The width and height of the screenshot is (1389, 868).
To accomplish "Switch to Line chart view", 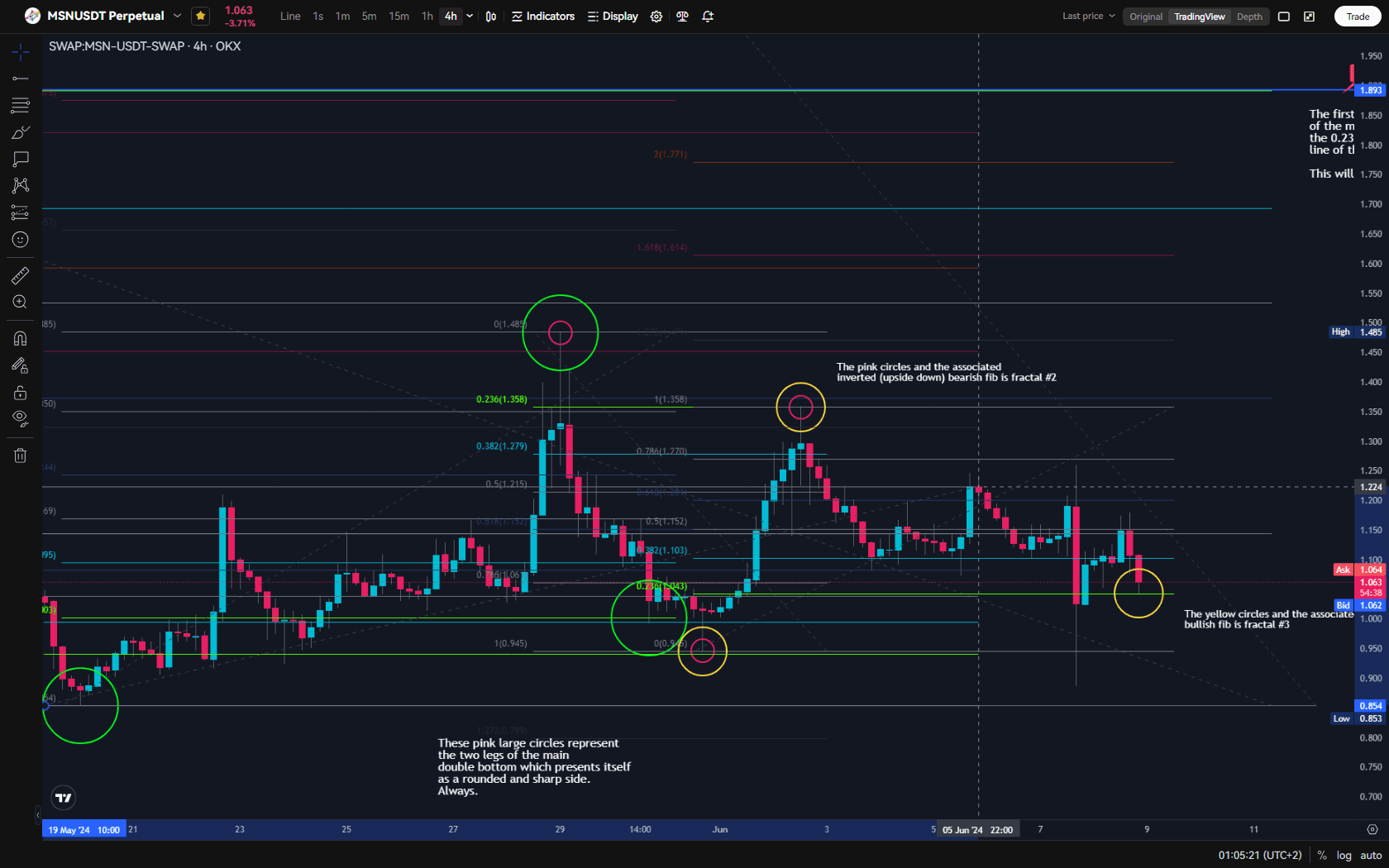I will 290,16.
